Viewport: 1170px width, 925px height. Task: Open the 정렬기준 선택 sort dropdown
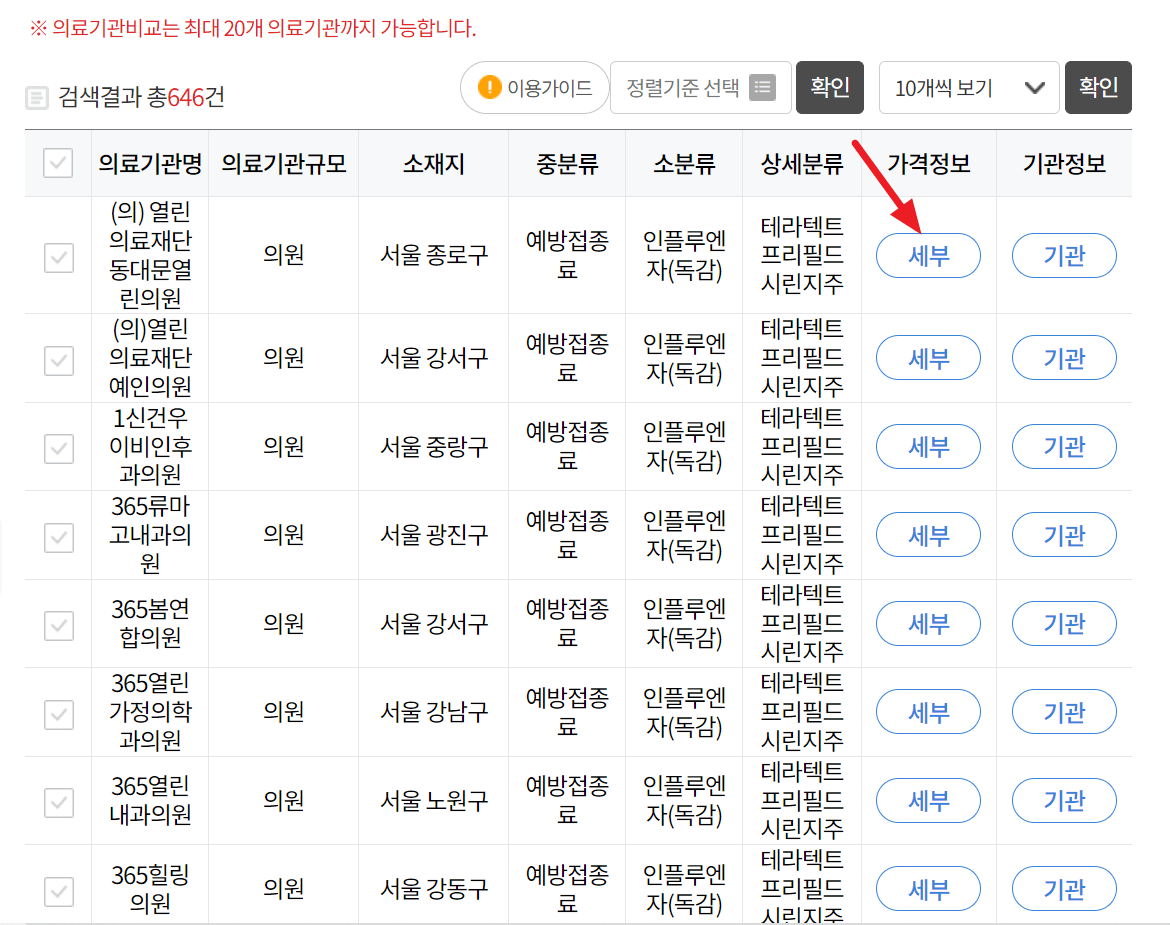(700, 87)
